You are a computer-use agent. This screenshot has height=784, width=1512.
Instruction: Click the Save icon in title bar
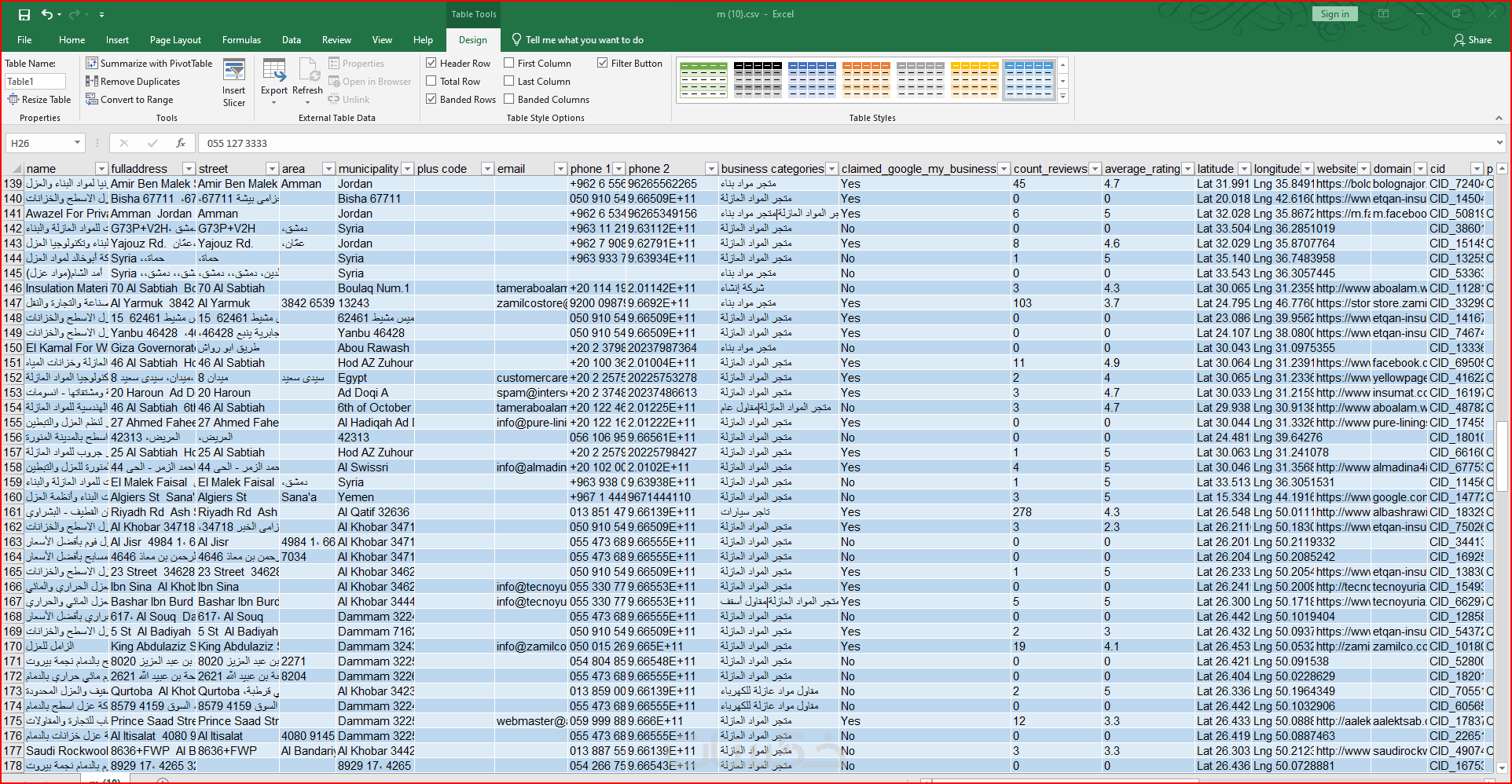pyautogui.click(x=24, y=14)
